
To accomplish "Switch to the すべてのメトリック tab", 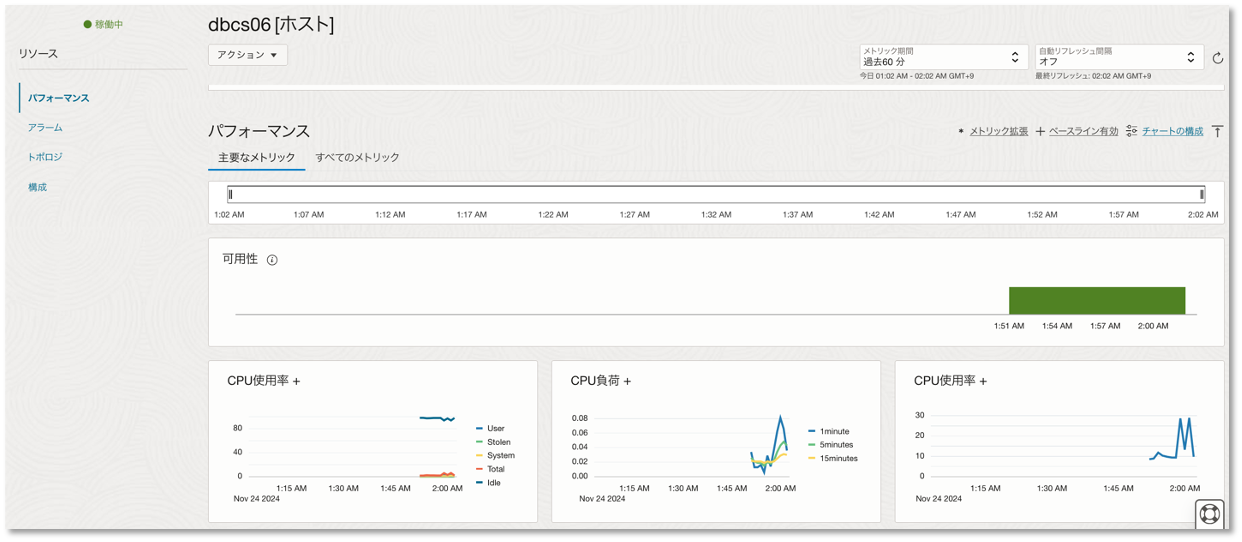I will pos(357,158).
